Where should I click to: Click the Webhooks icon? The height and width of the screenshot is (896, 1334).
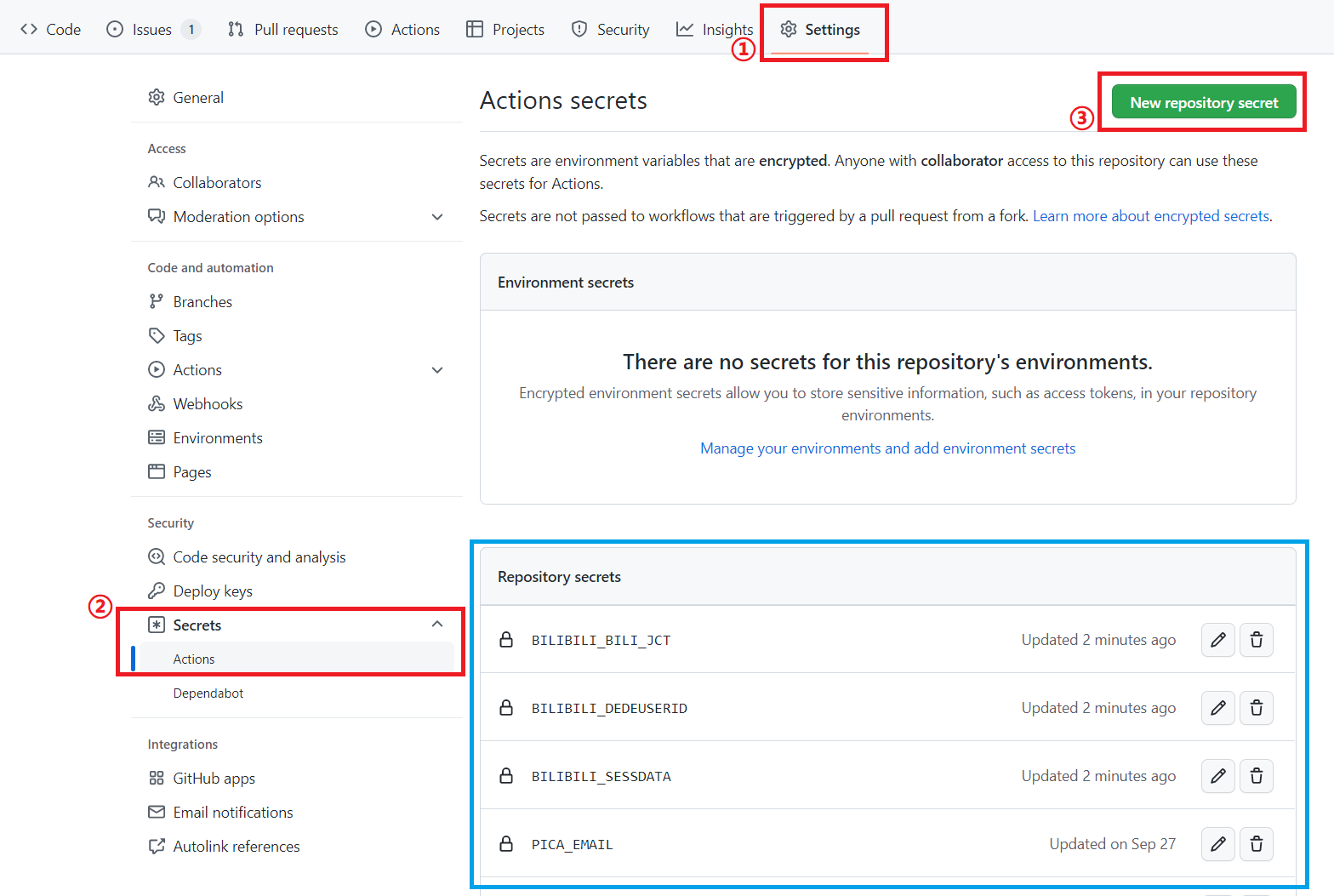157,403
